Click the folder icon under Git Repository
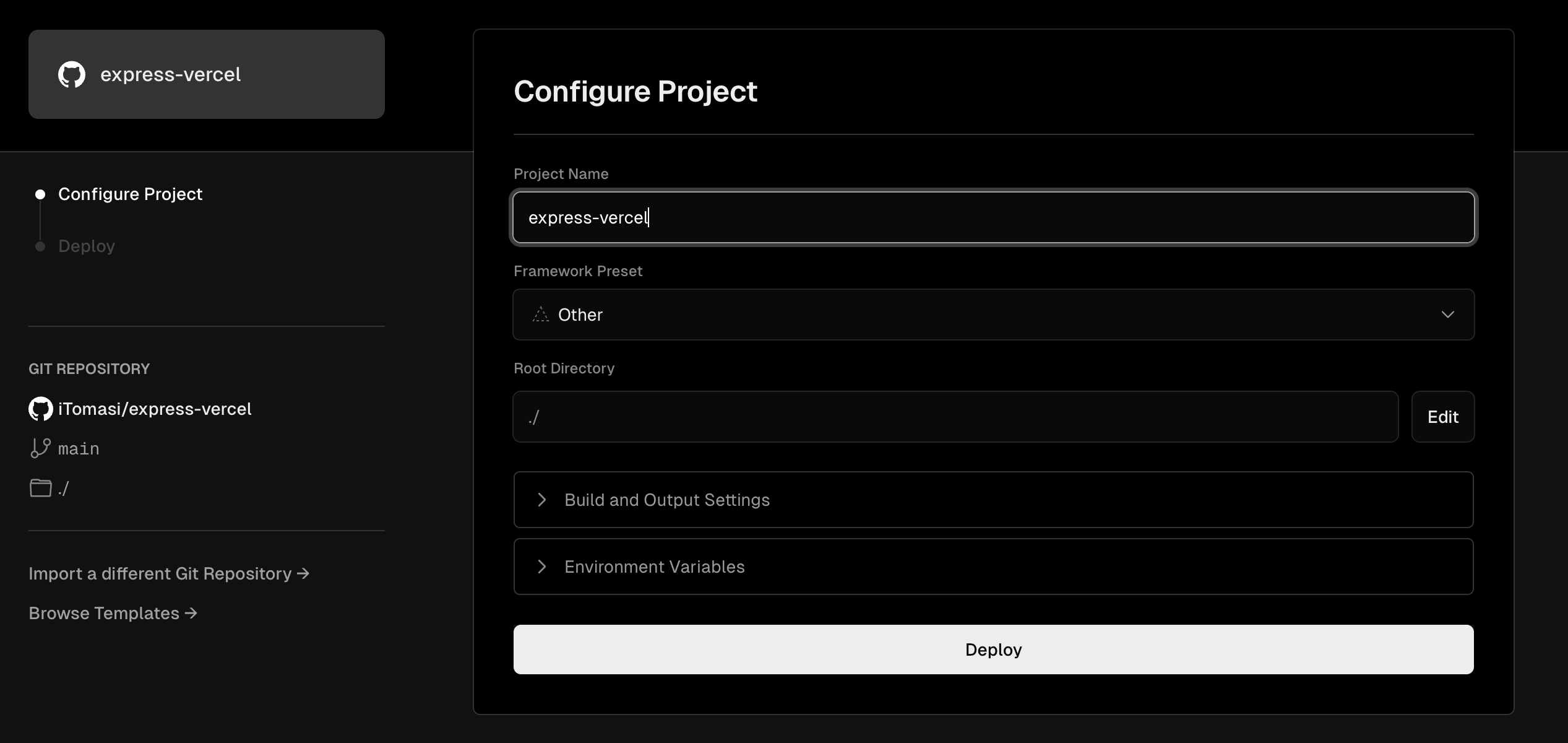 click(x=41, y=488)
